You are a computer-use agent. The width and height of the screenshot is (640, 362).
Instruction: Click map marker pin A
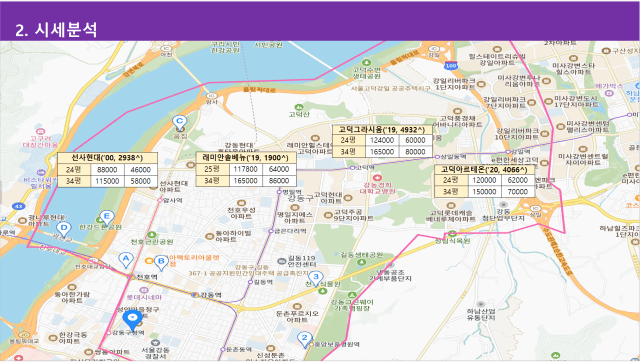pyautogui.click(x=126, y=259)
